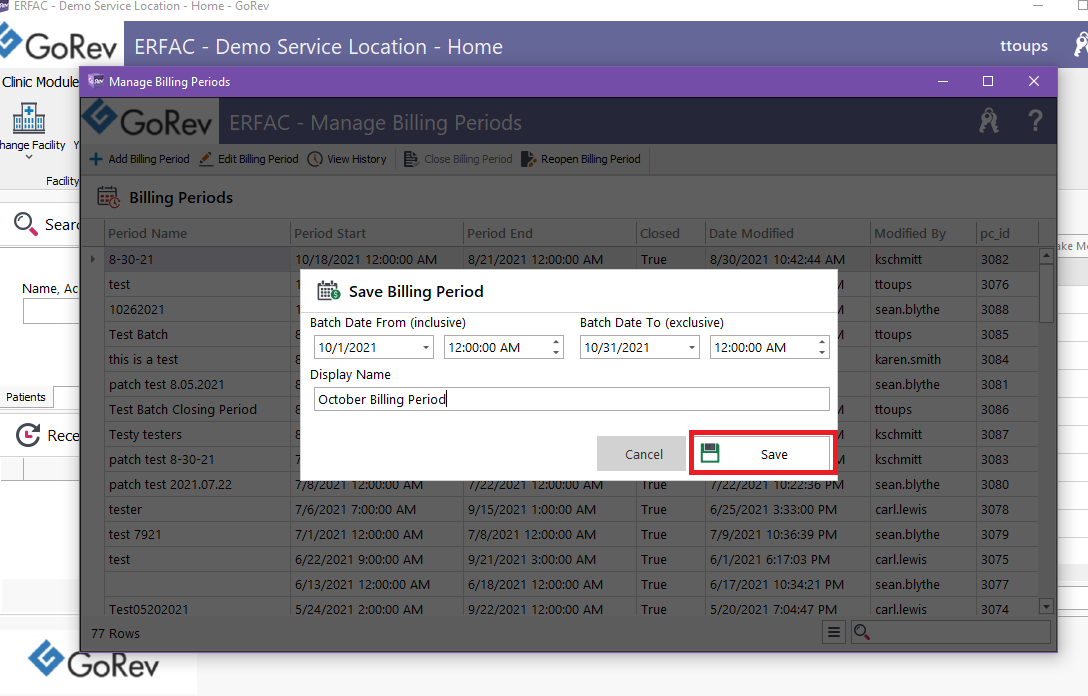
Task: Click the user icon in Manage Billing Periods header
Action: tap(989, 121)
